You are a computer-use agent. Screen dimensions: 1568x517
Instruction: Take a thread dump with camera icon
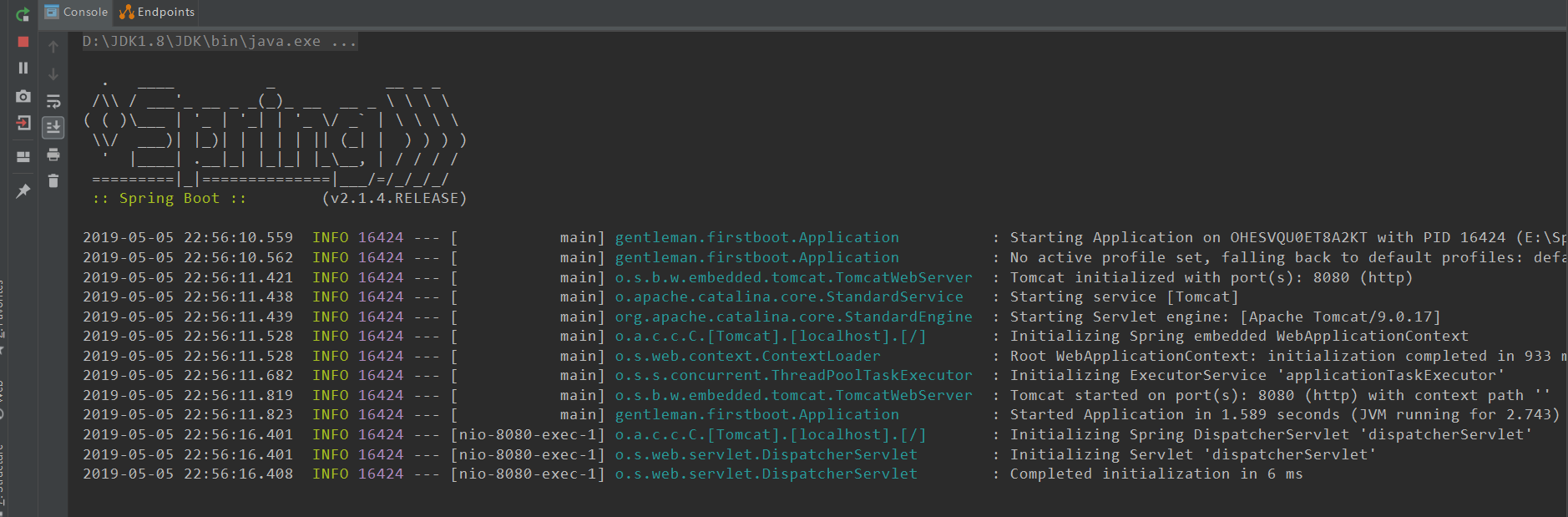23,97
